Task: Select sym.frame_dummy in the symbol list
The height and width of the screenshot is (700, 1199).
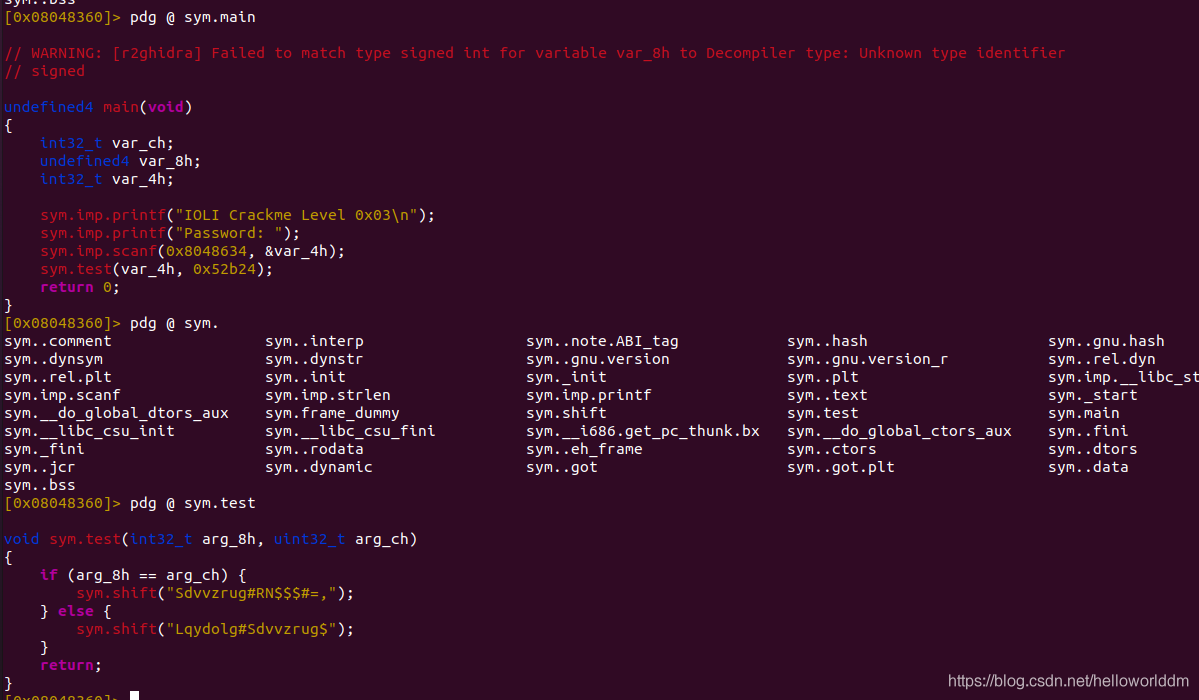Action: click(332, 413)
